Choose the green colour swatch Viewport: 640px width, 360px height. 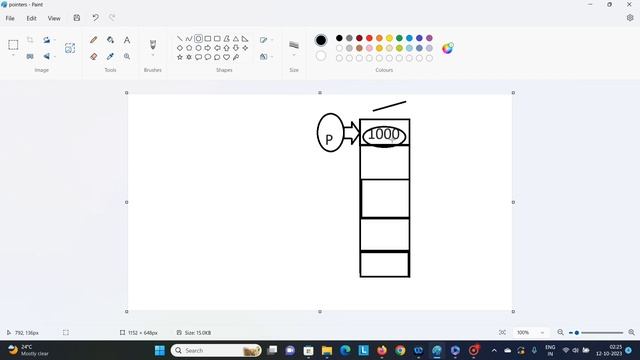(399, 38)
